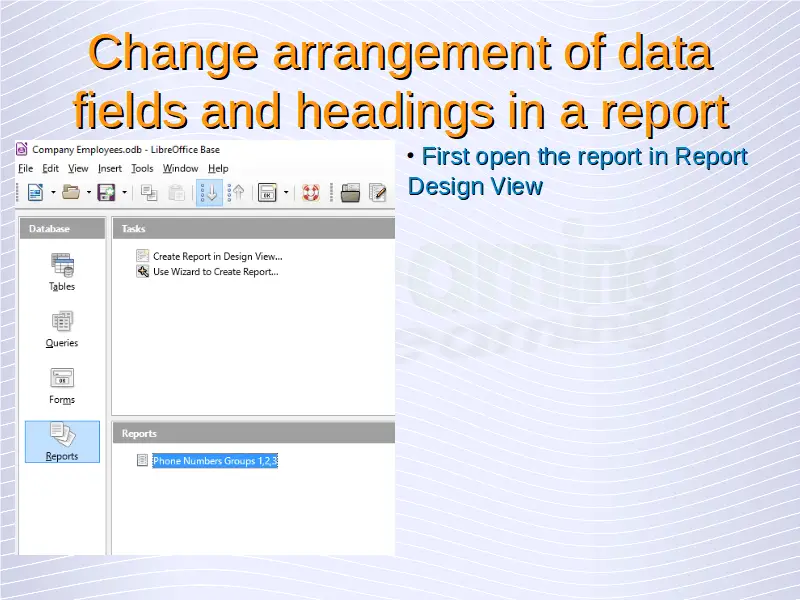Open the View menu
Viewport: 800px width, 600px height.
pyautogui.click(x=78, y=168)
